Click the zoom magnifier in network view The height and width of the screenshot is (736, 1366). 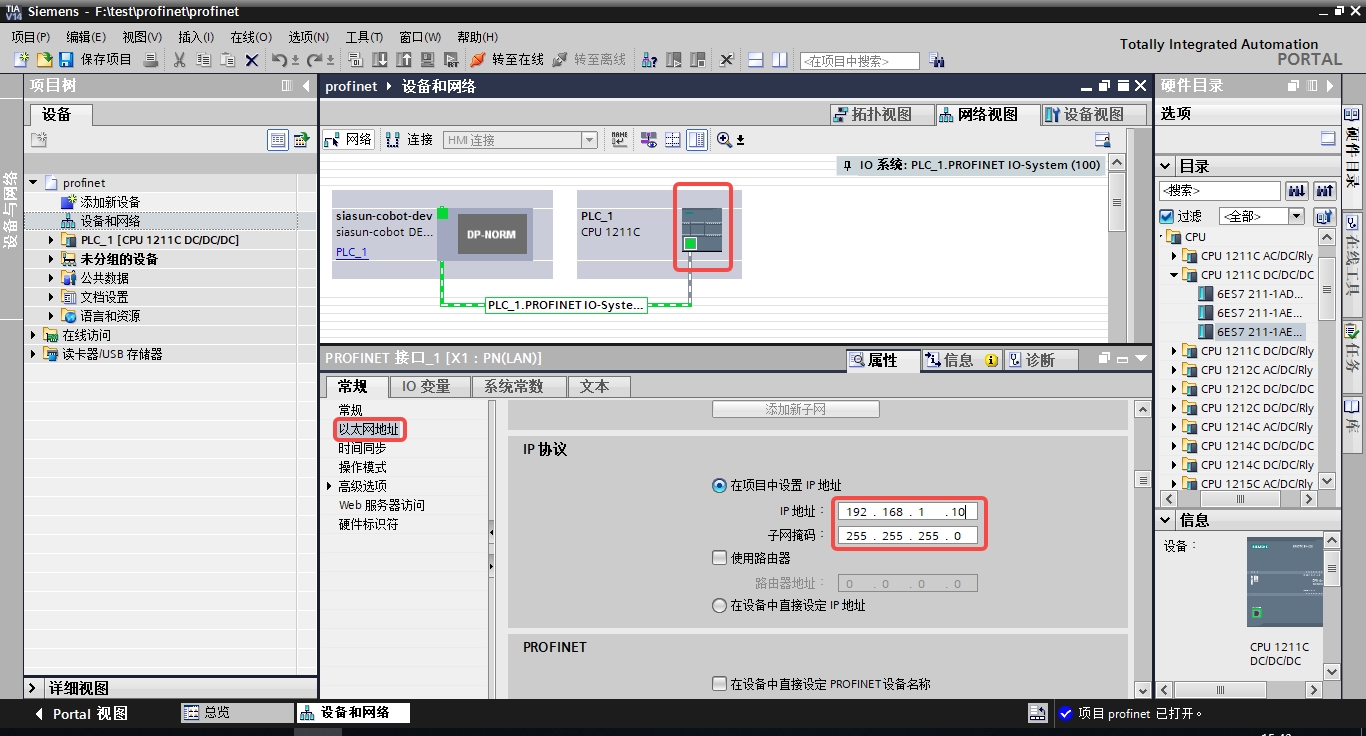coord(725,140)
